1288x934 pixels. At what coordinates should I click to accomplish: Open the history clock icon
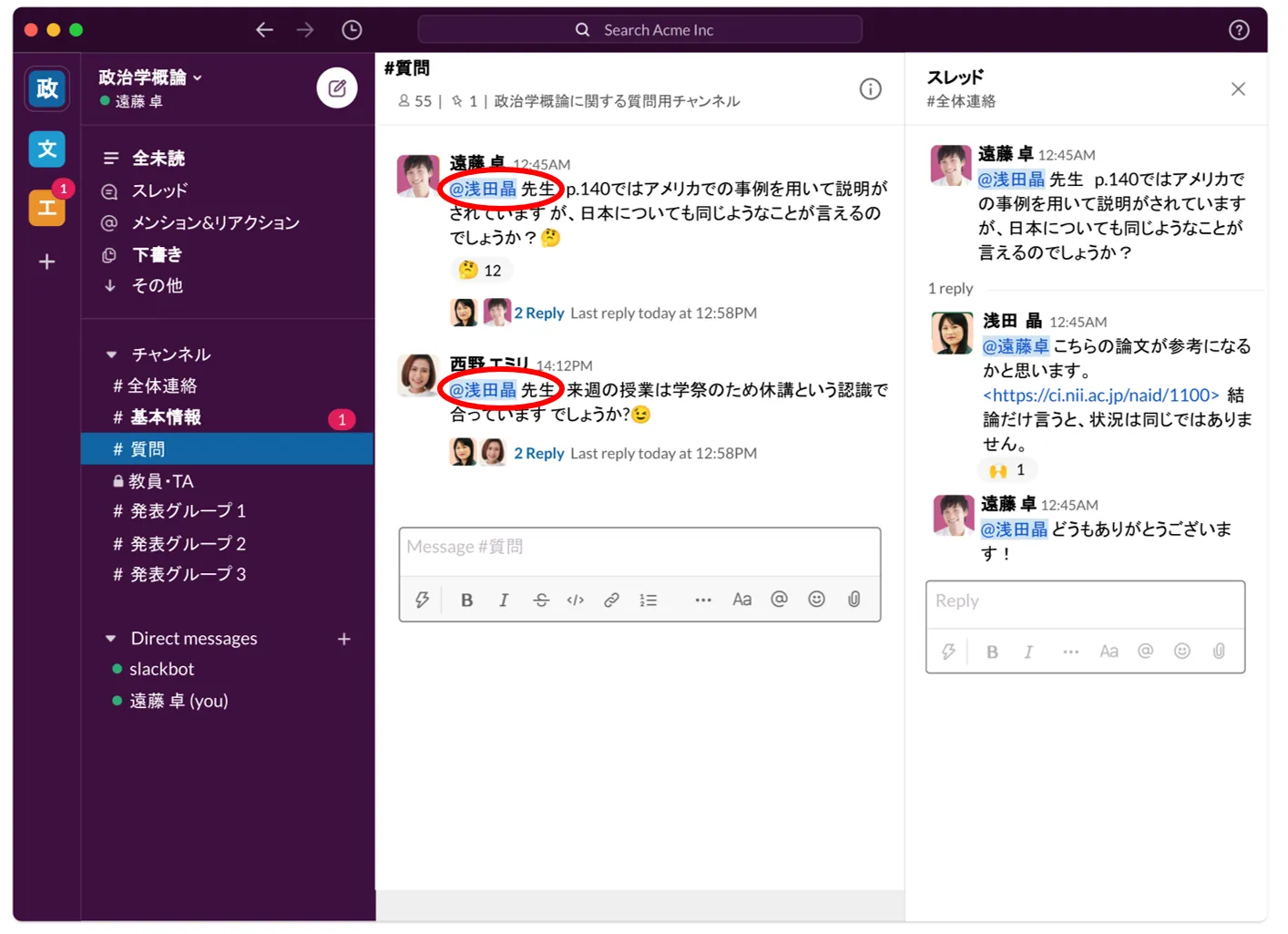click(x=352, y=30)
